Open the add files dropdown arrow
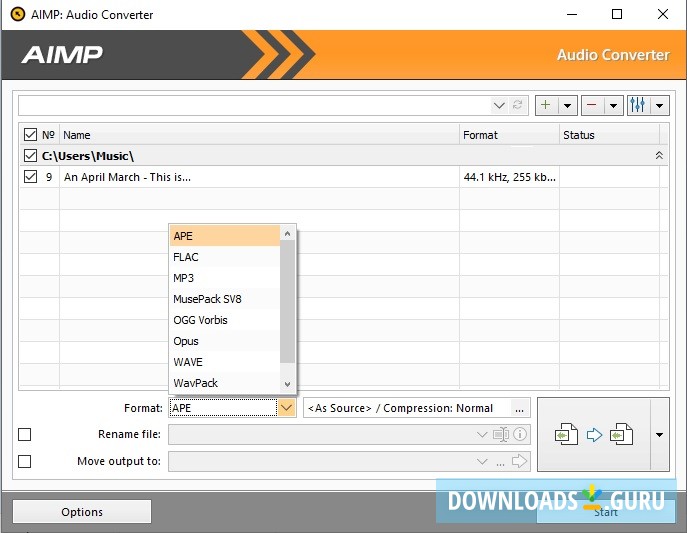The image size is (687, 533). 567,106
